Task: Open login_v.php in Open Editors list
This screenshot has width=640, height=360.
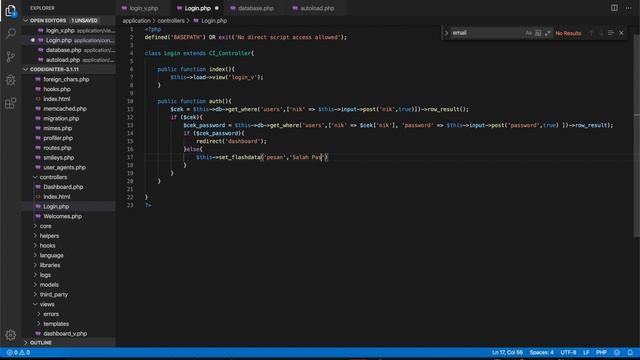Action: click(69, 31)
